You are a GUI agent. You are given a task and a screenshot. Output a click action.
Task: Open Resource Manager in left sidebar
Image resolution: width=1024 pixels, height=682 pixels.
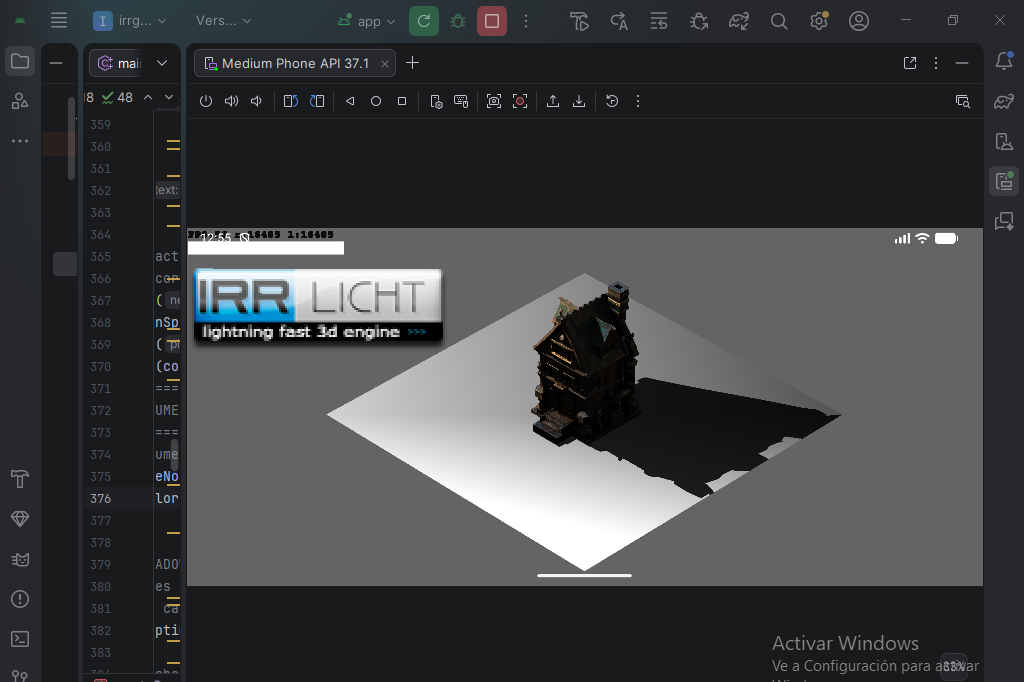(x=20, y=101)
